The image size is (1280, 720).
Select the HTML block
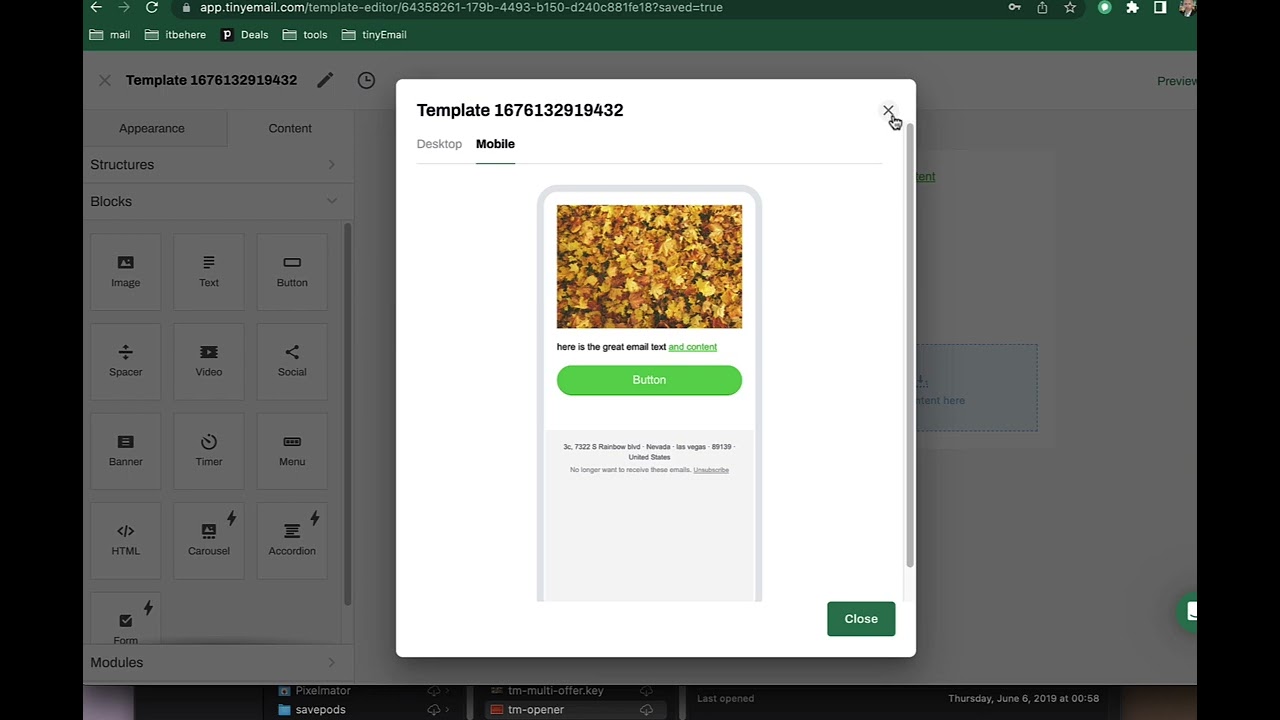coord(126,540)
